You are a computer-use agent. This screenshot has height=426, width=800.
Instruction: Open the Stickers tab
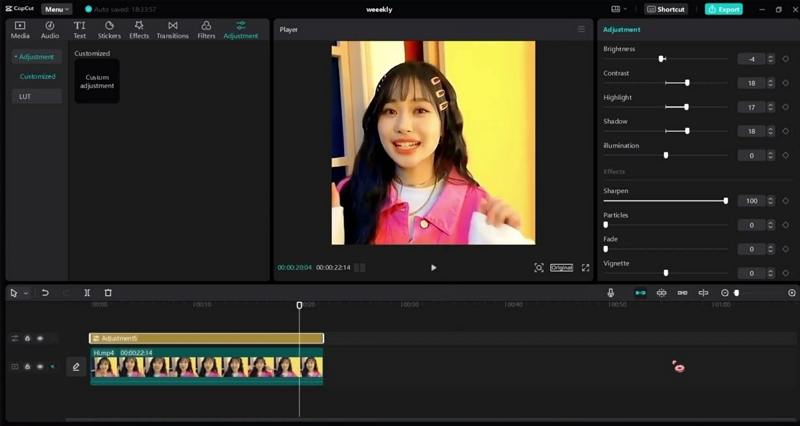point(109,30)
